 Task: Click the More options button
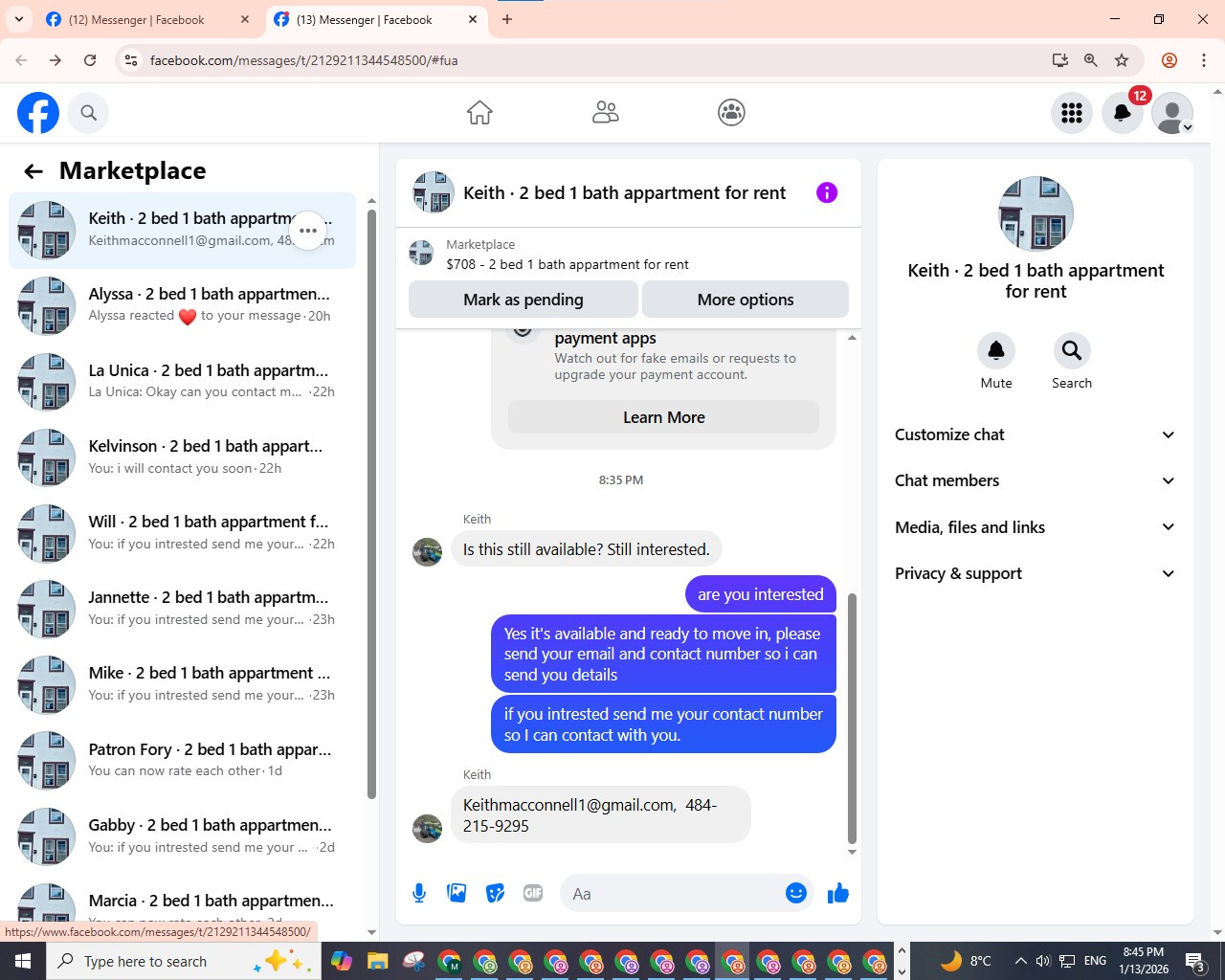[746, 300]
